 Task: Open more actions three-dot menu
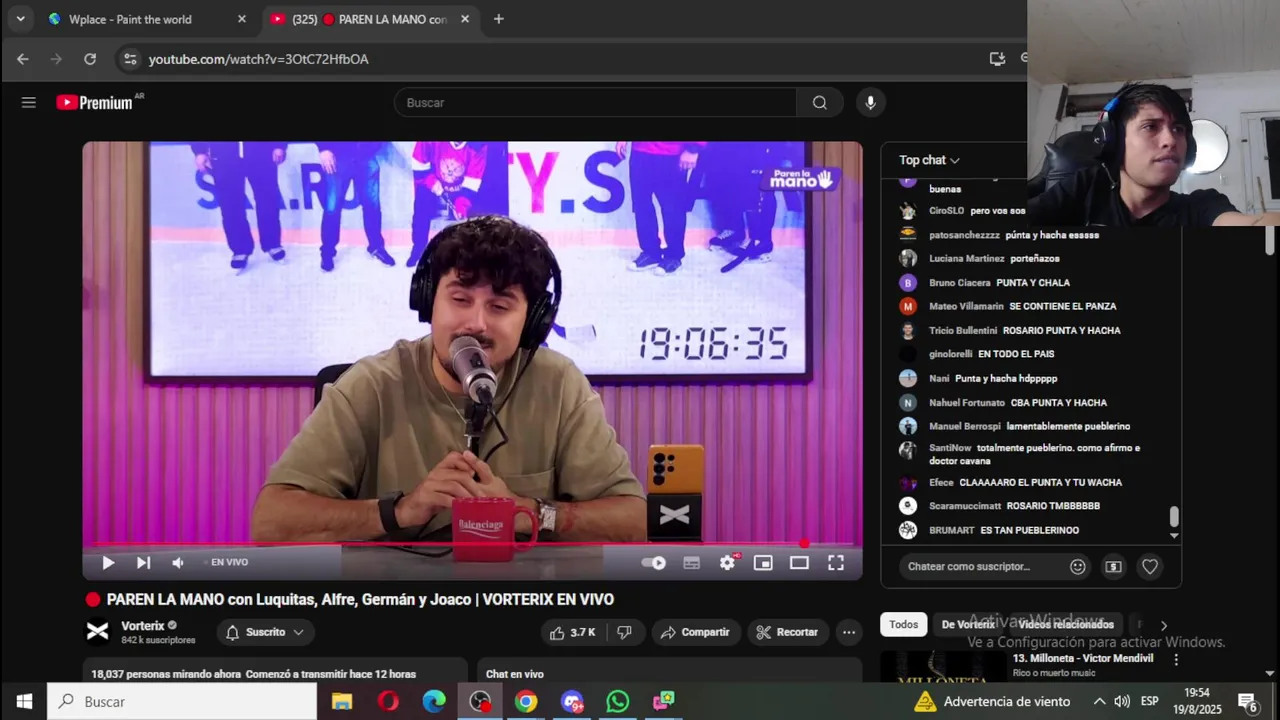(849, 632)
